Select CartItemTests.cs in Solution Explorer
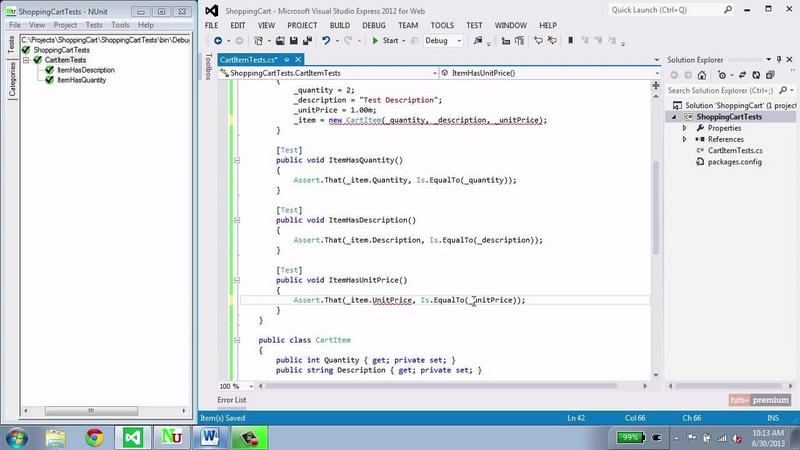Image resolution: width=800 pixels, height=450 pixels. click(x=735, y=151)
